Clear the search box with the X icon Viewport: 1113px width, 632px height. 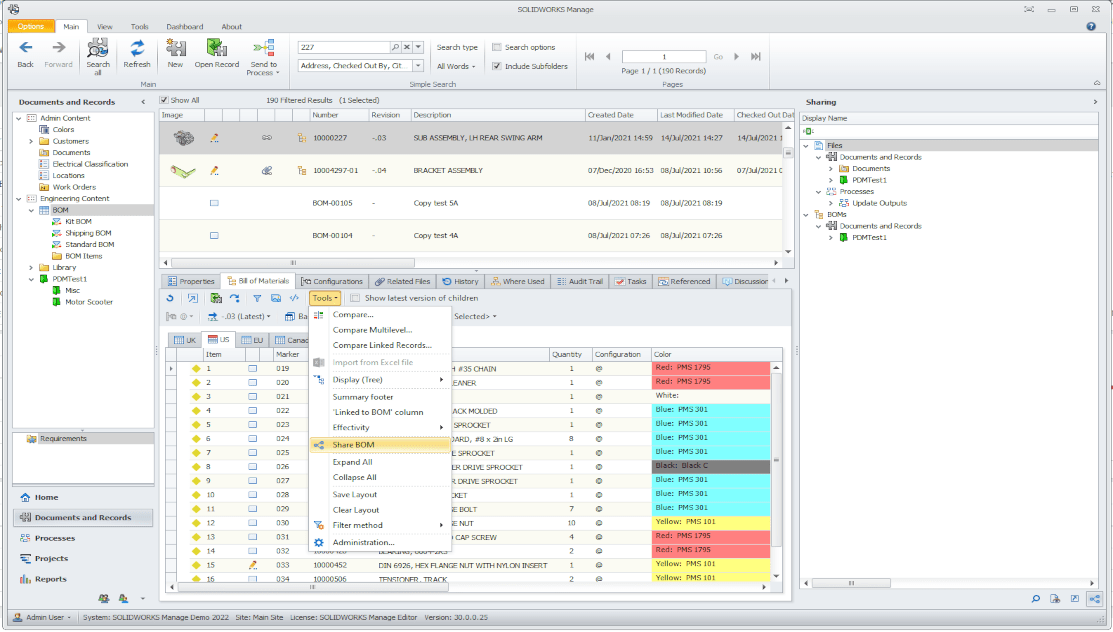tap(407, 47)
